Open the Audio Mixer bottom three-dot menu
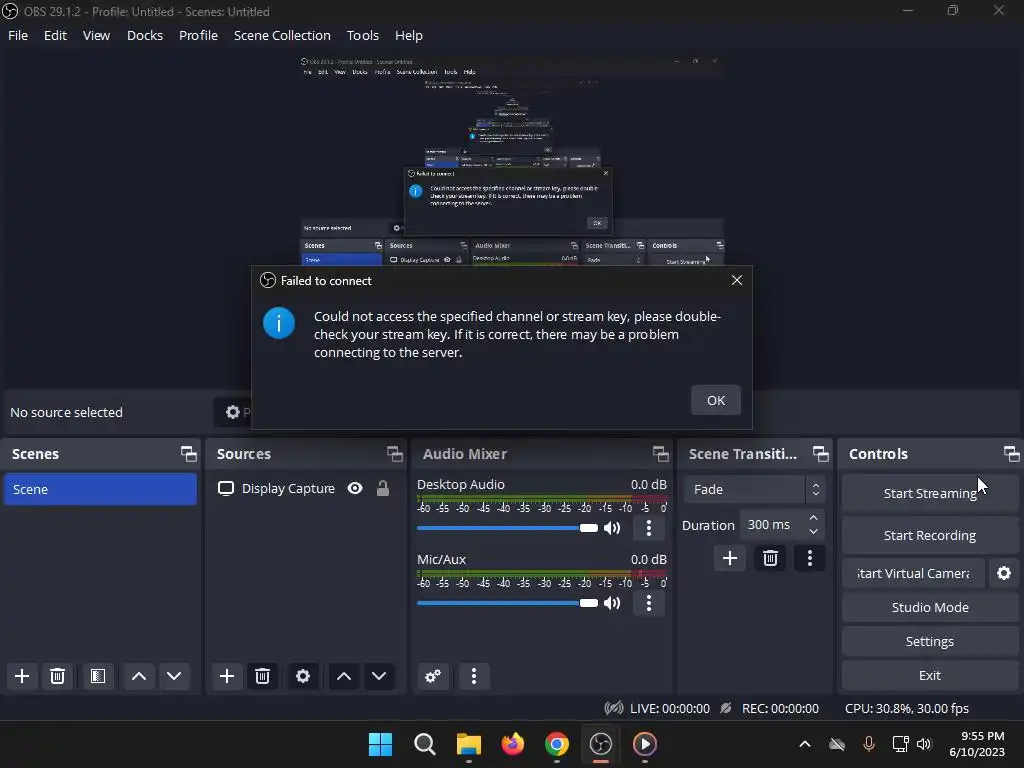Viewport: 1024px width, 768px height. 474,676
